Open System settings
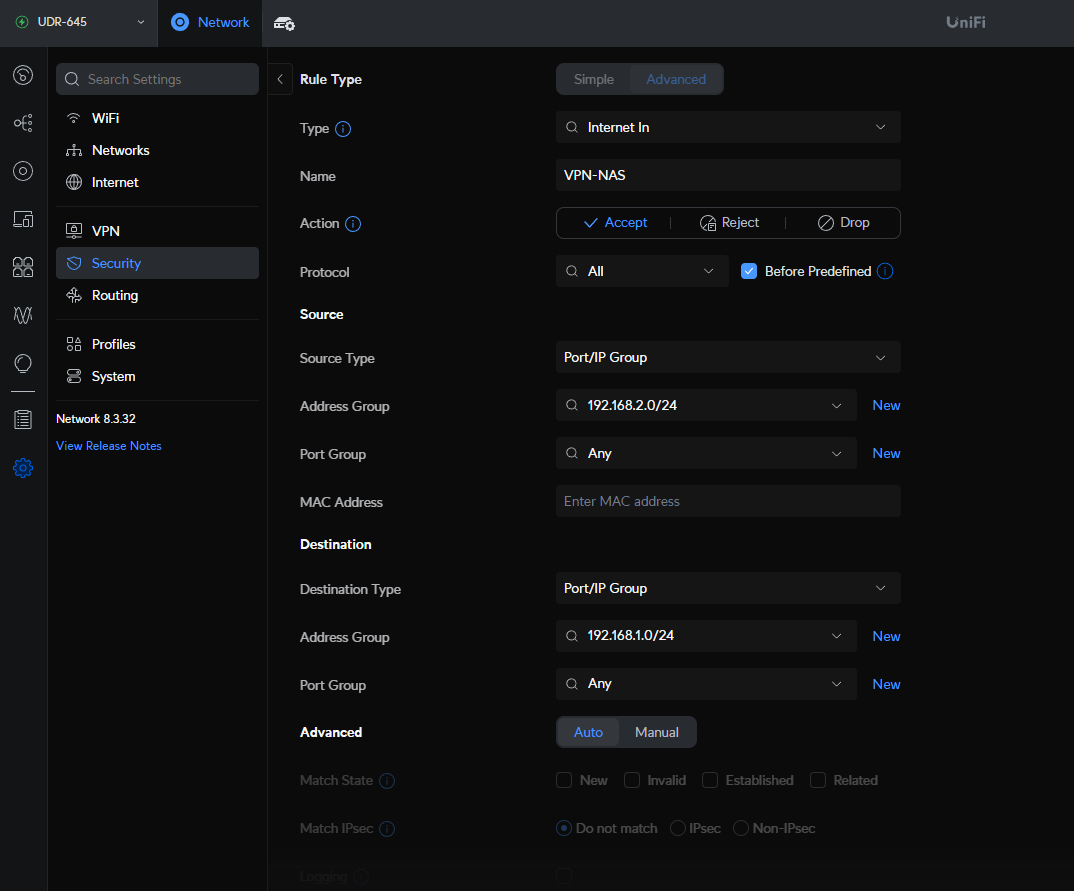Screen dimensions: 1074x891 coord(158,377)
